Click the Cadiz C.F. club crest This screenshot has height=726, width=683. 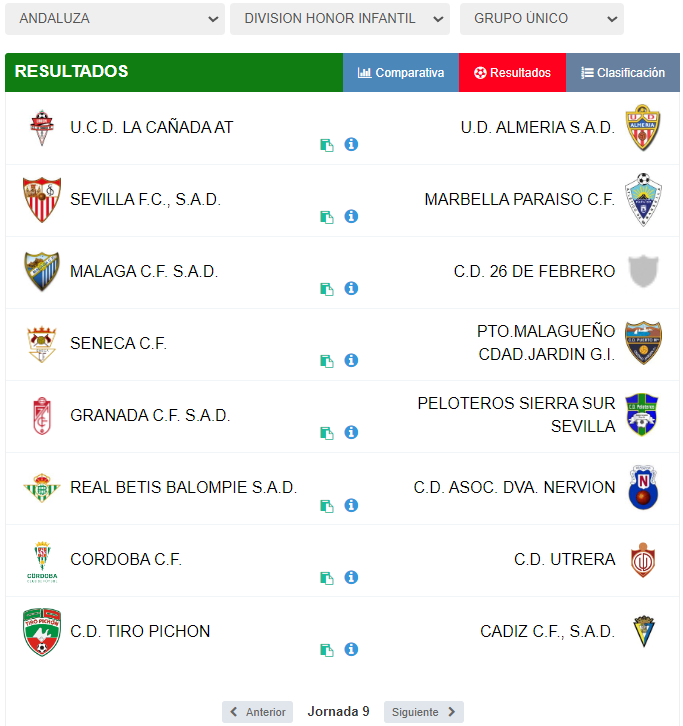642,632
